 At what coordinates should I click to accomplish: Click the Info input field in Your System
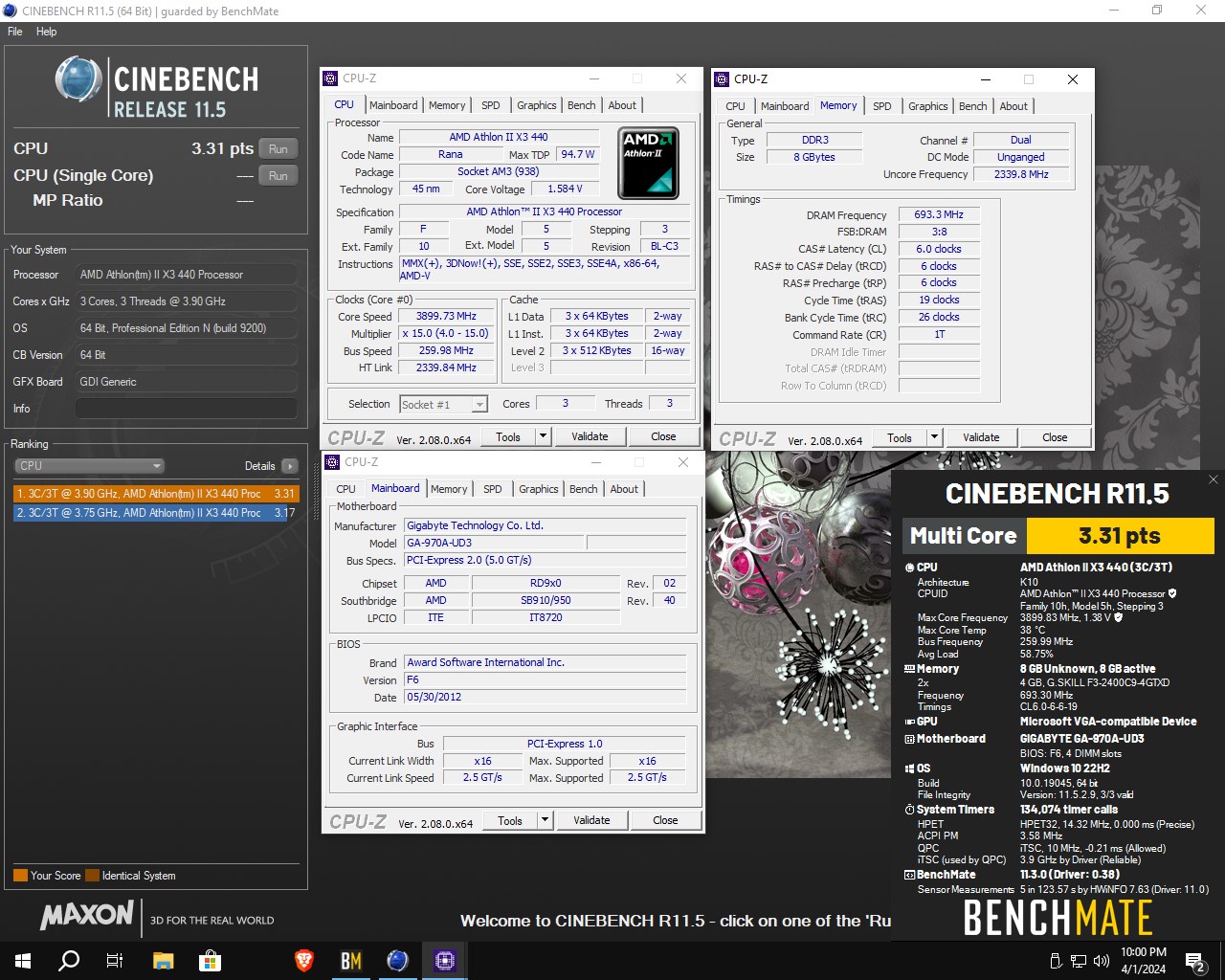(x=187, y=409)
